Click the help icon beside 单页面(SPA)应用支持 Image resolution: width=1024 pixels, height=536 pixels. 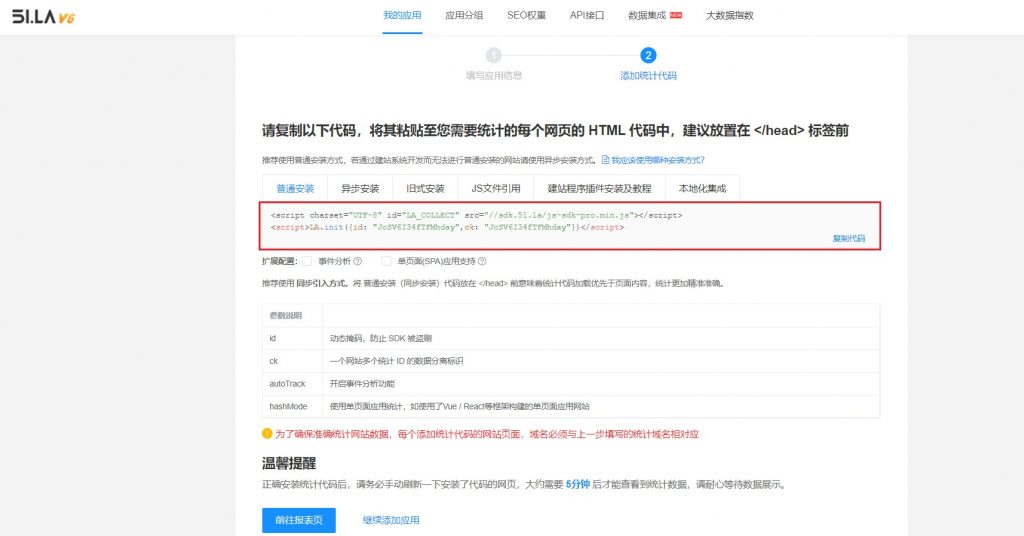tap(482, 261)
